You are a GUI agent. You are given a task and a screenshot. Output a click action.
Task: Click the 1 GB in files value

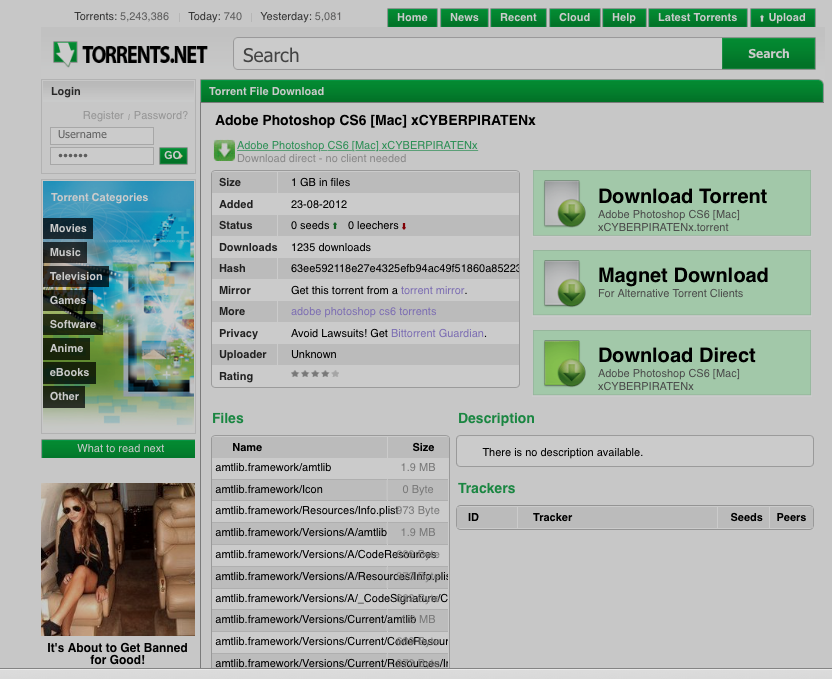point(320,182)
